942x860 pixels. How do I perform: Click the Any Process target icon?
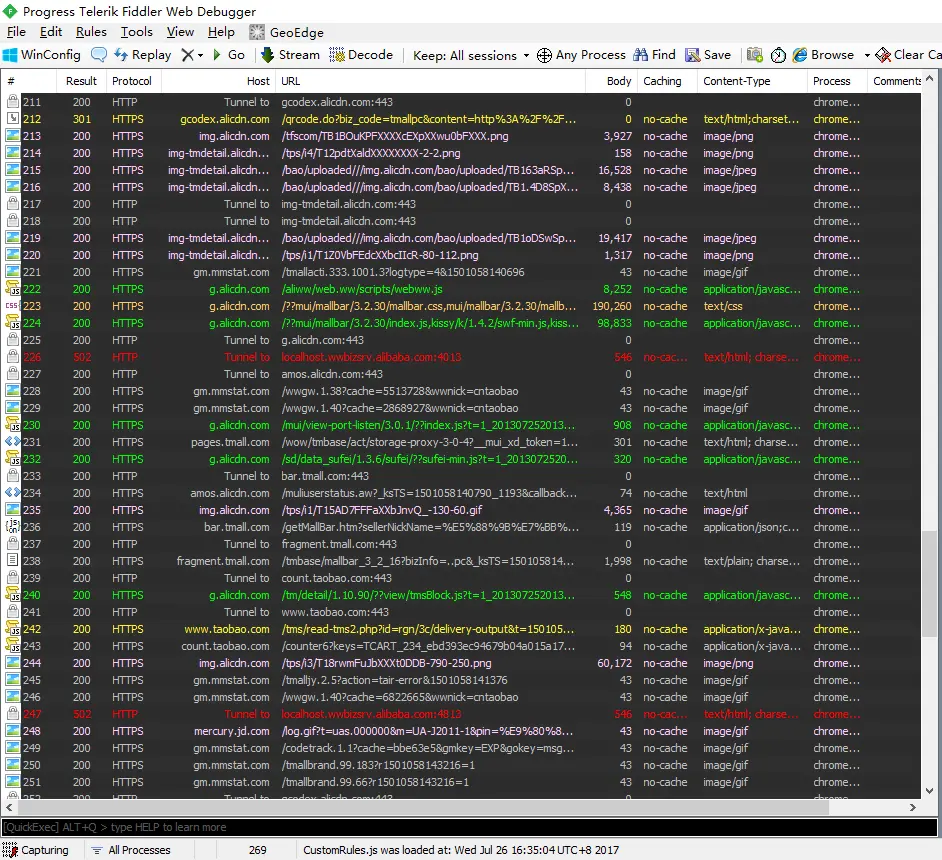coord(544,55)
